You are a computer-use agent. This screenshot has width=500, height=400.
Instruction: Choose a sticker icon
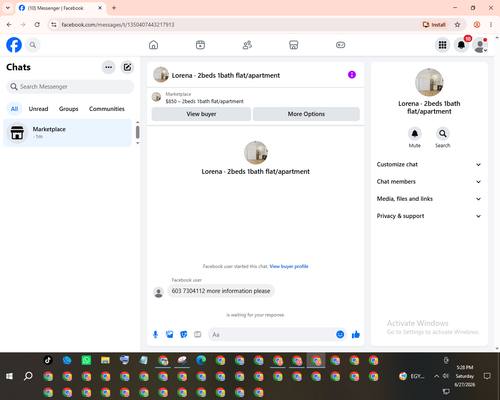184,334
